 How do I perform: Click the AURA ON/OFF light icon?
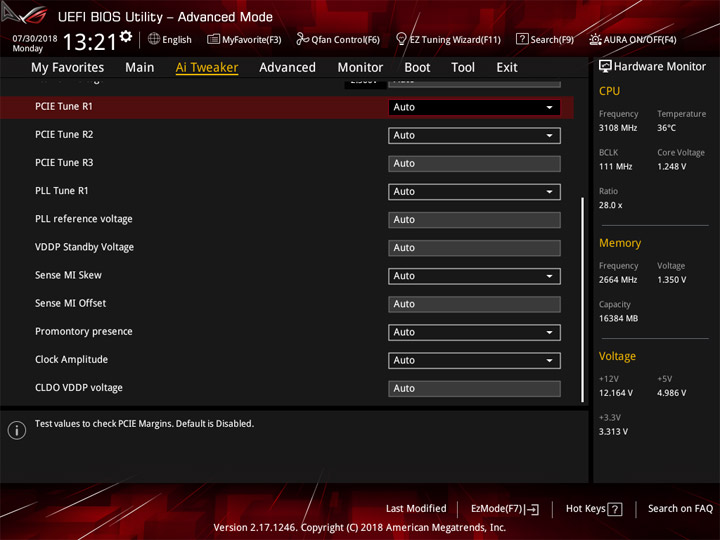click(x=595, y=39)
